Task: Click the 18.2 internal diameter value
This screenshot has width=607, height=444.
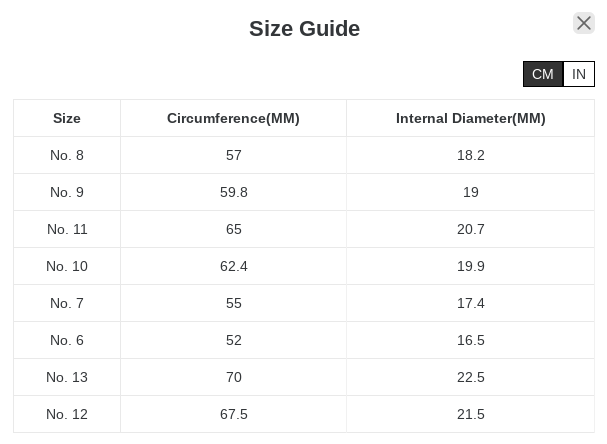Action: click(470, 155)
